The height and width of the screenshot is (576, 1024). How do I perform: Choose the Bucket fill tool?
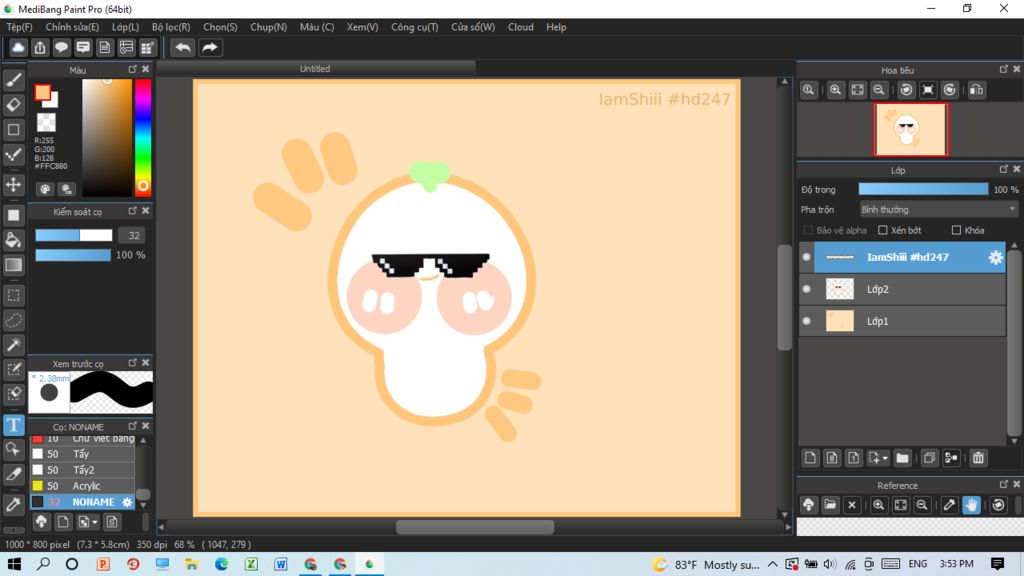(14, 240)
